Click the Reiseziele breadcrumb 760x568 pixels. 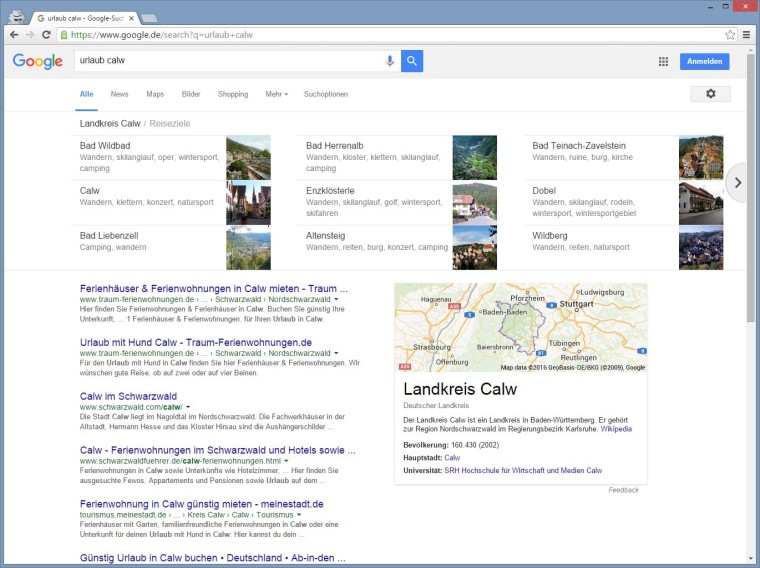click(x=170, y=124)
